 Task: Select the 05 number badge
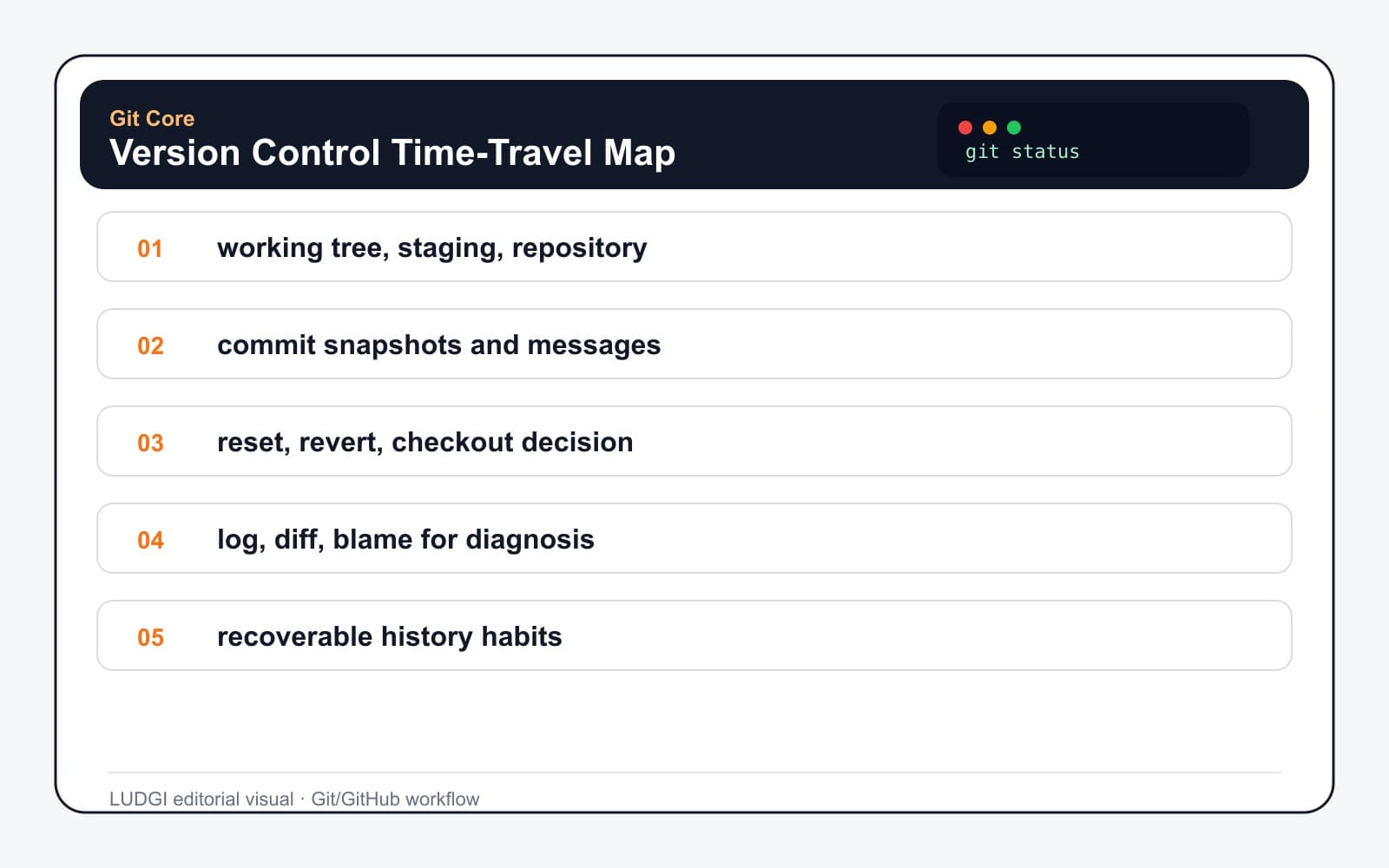[150, 637]
